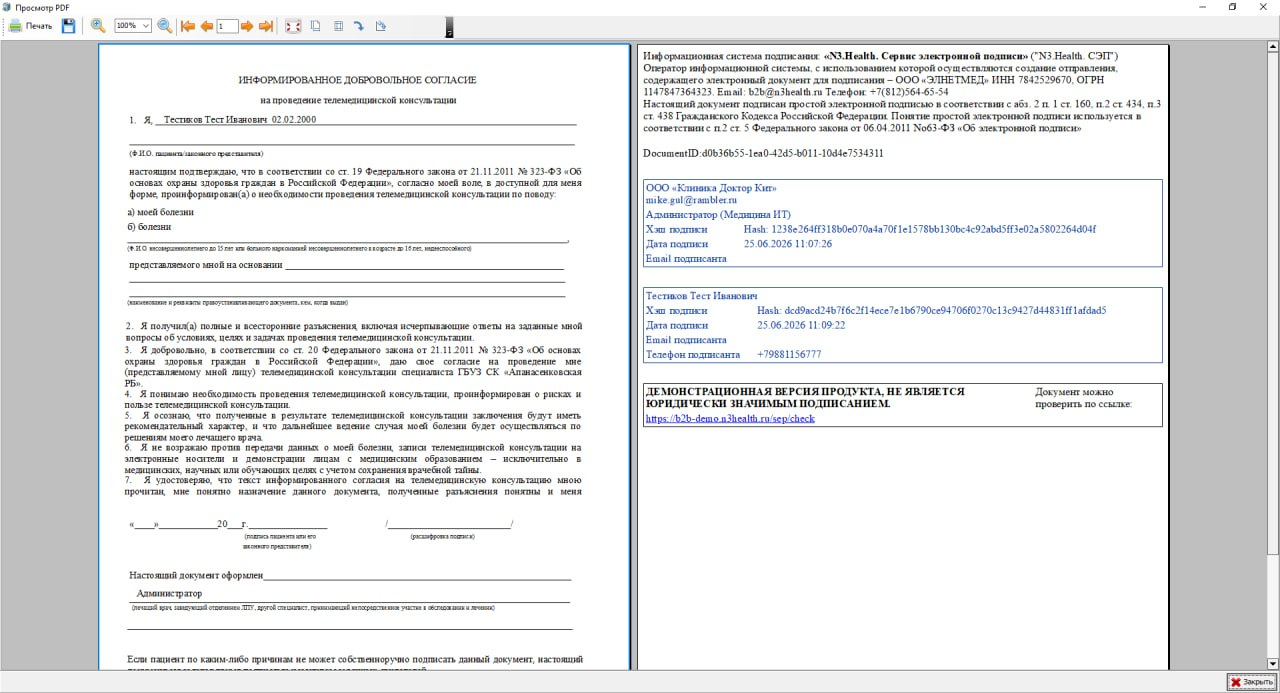The height and width of the screenshot is (693, 1280).
Task: Toggle full screen fit icon with red arrows
Action: coord(293,26)
